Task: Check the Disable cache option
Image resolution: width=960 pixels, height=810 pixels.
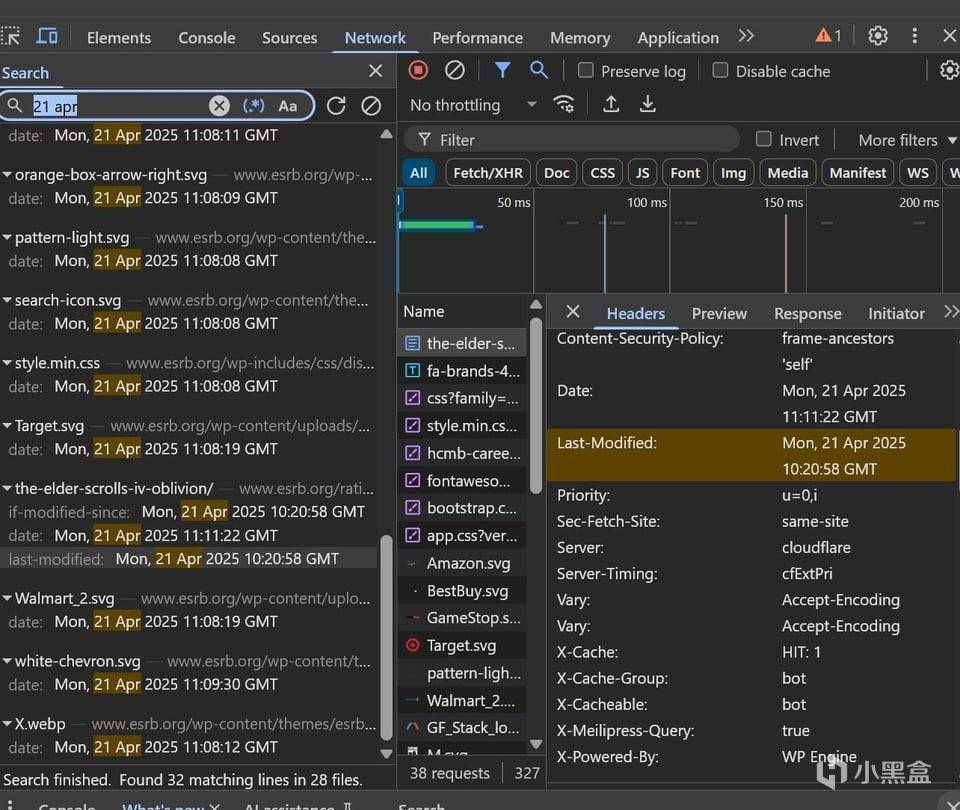Action: [x=720, y=70]
